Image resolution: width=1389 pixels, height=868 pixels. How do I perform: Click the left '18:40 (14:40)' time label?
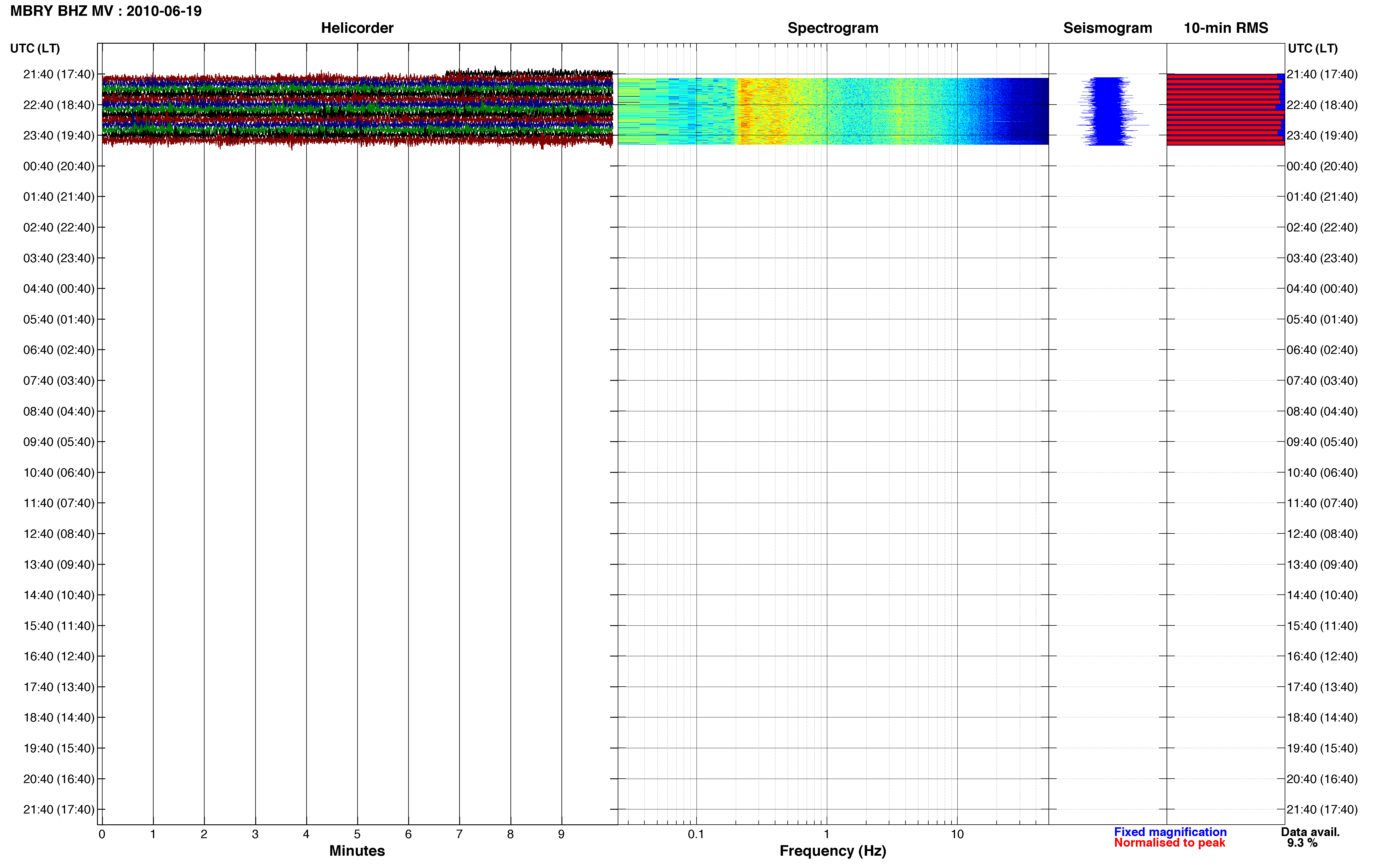tap(59, 718)
